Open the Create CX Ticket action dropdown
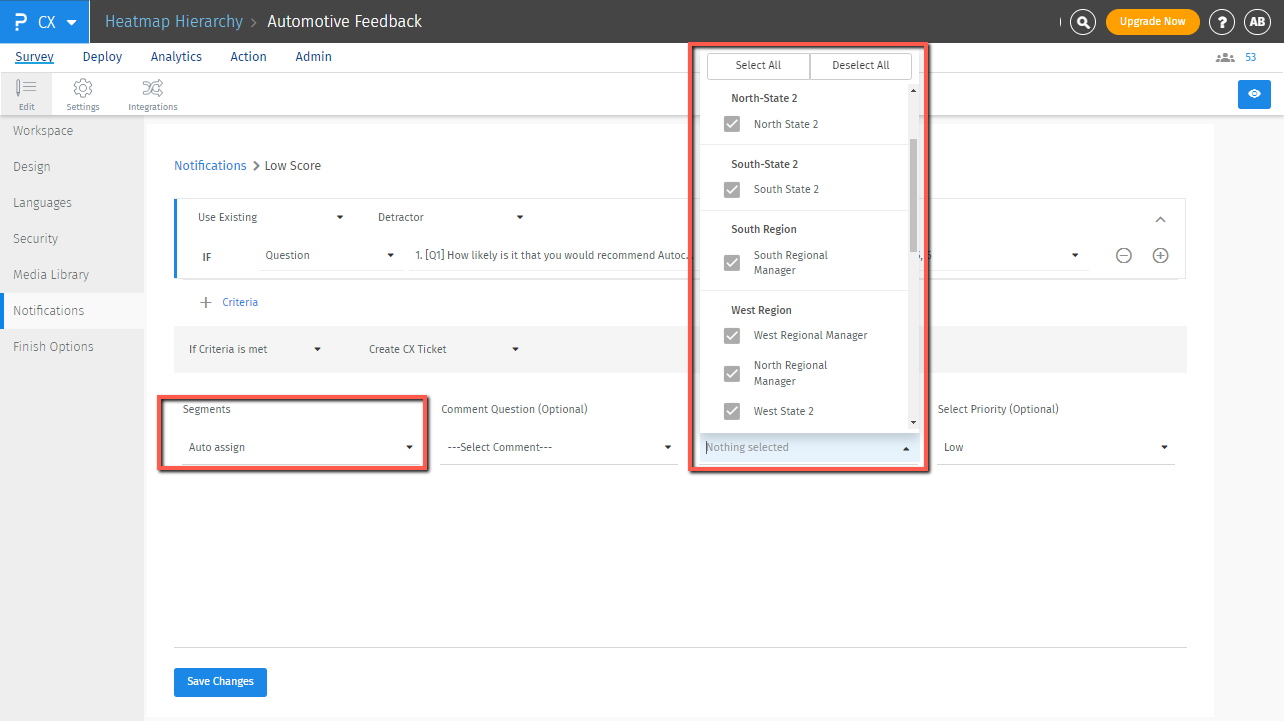The image size is (1284, 721). click(443, 349)
